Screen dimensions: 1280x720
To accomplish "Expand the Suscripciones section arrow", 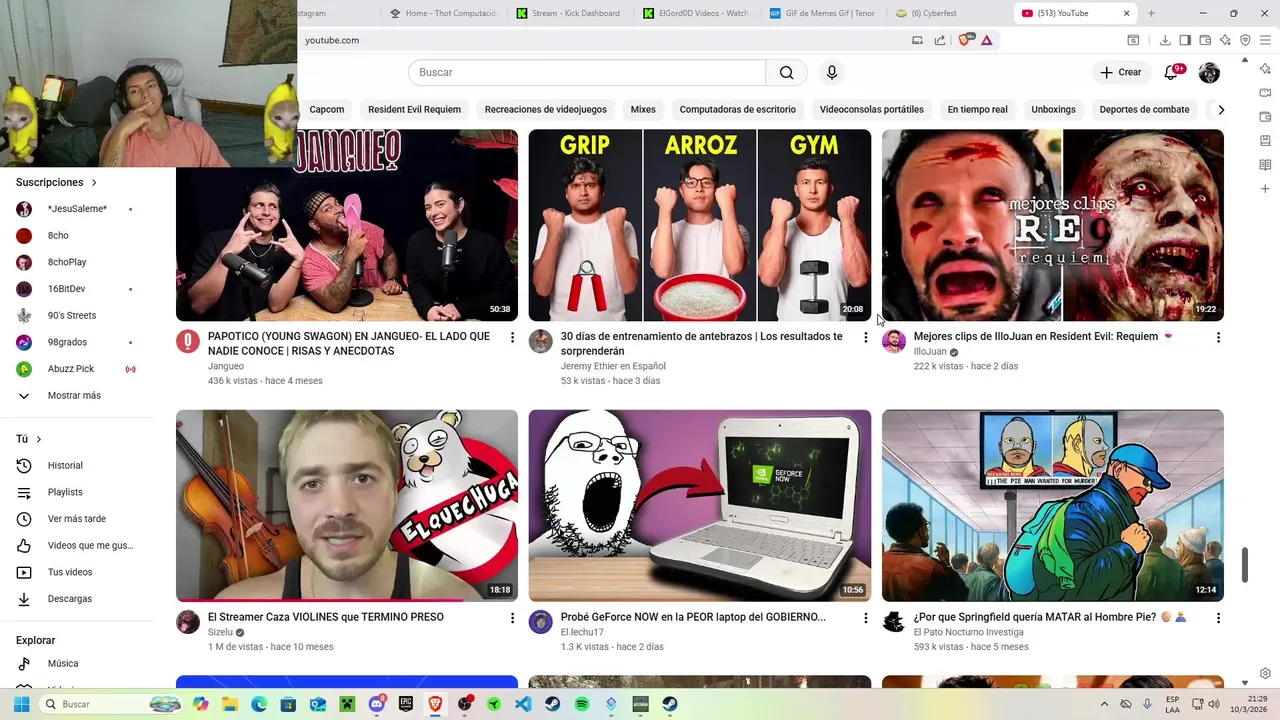I will [94, 183].
